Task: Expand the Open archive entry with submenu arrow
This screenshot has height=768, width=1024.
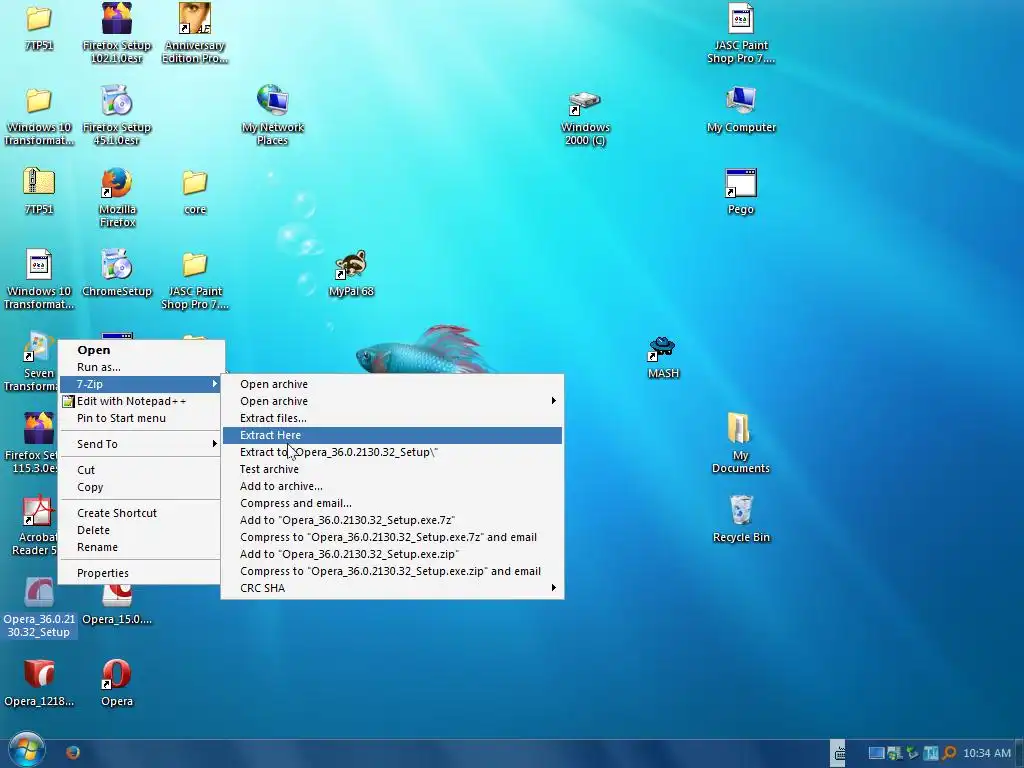Action: 392,401
